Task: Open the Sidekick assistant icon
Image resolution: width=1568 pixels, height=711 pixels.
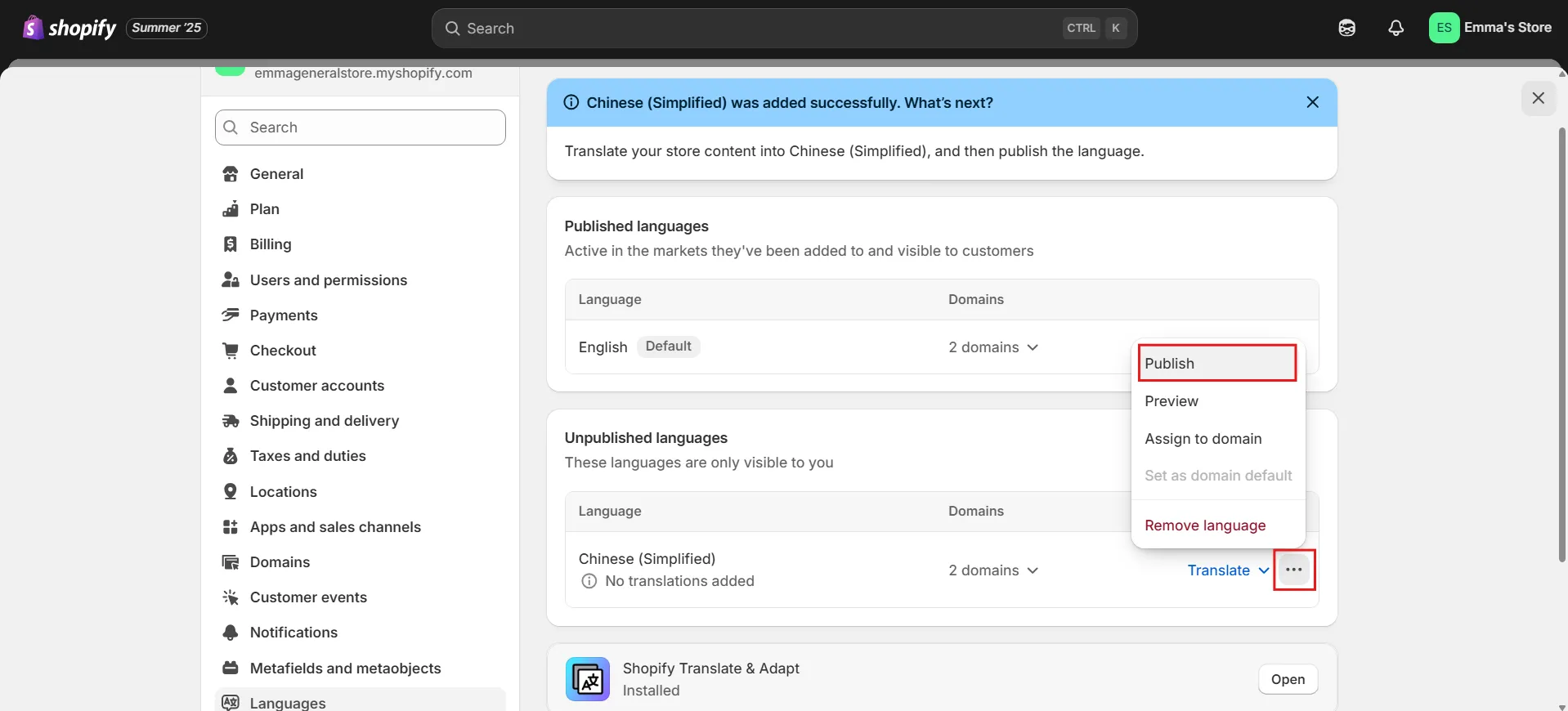Action: [1347, 28]
